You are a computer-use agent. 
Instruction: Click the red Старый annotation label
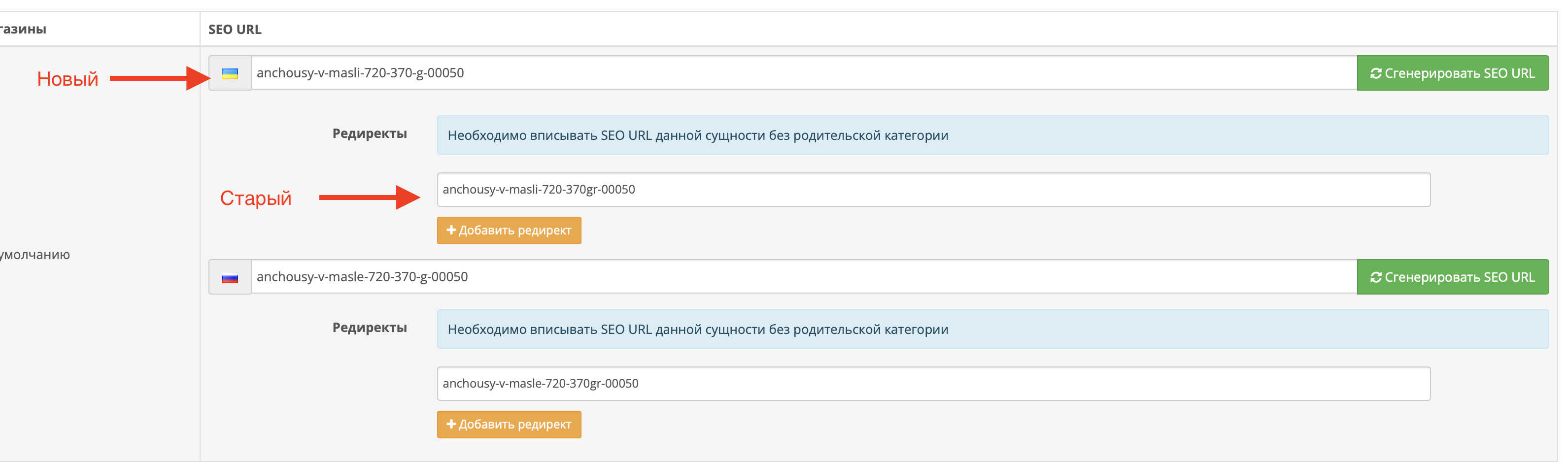(x=256, y=198)
